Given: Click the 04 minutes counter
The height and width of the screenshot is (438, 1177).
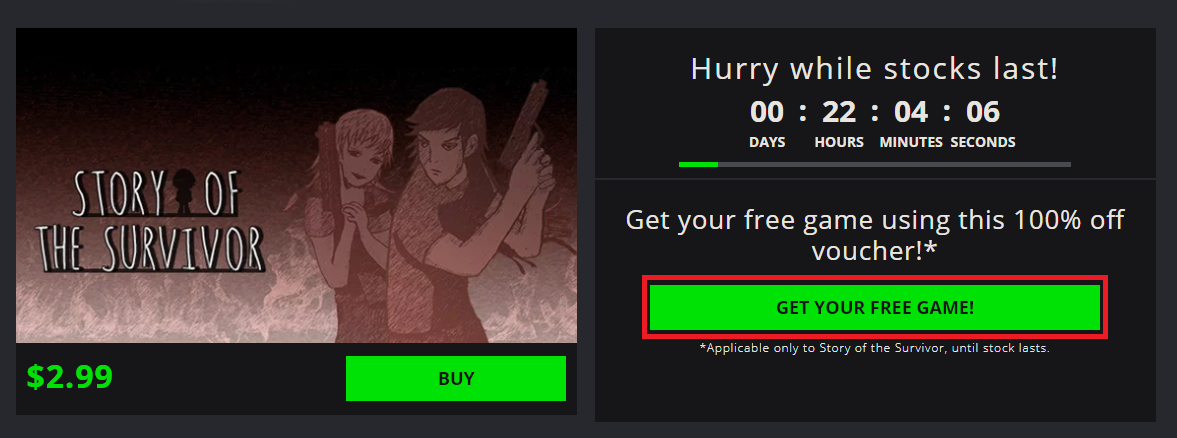Looking at the screenshot, I should [911, 112].
